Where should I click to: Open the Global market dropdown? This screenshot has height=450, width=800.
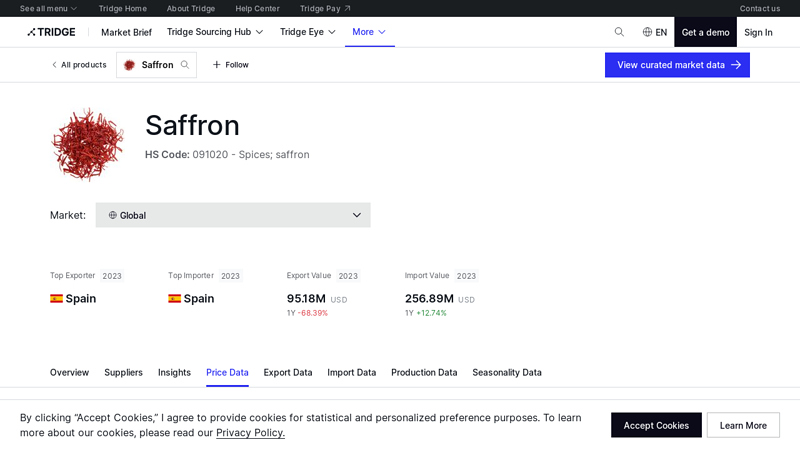click(233, 215)
